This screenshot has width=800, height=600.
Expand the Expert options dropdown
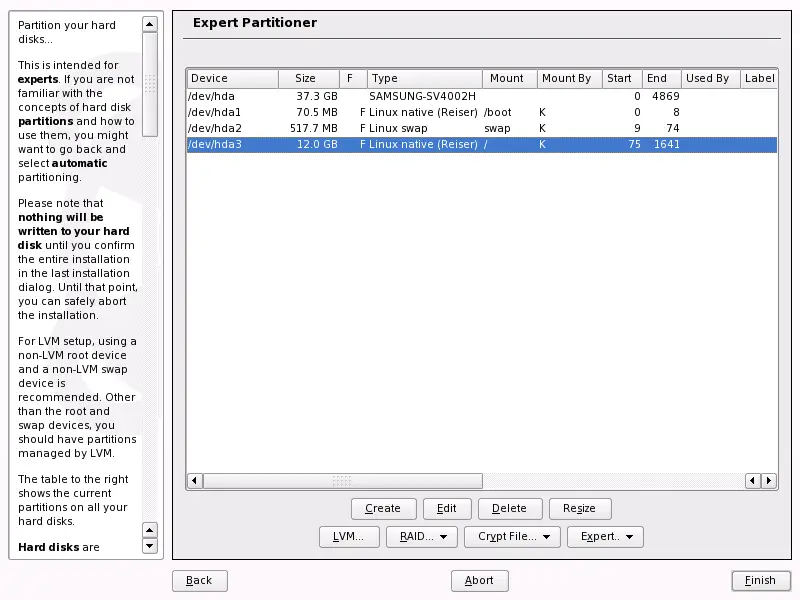click(605, 537)
